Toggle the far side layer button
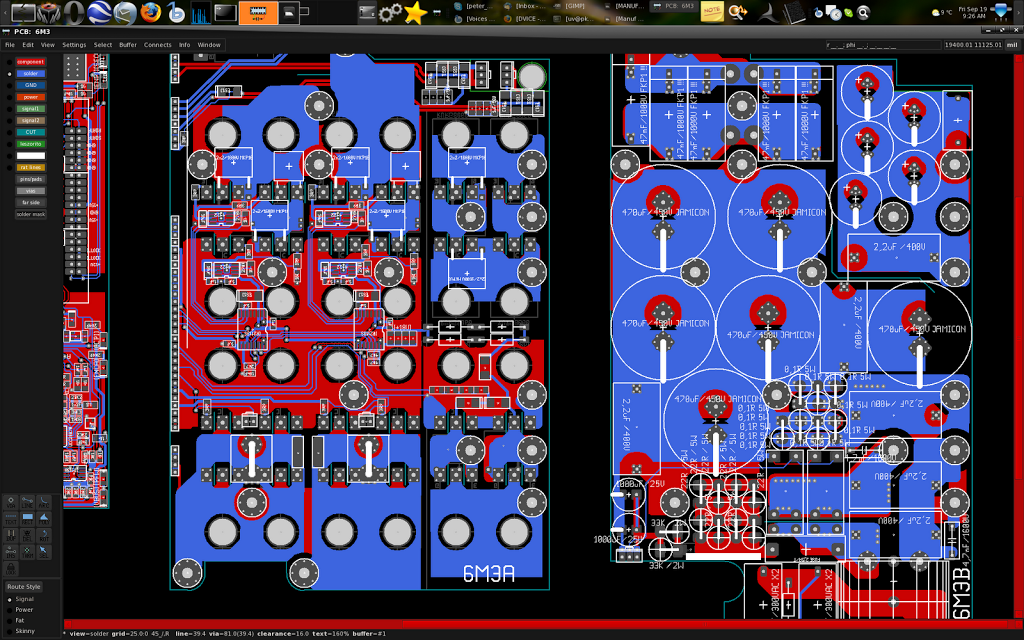 click(x=31, y=202)
